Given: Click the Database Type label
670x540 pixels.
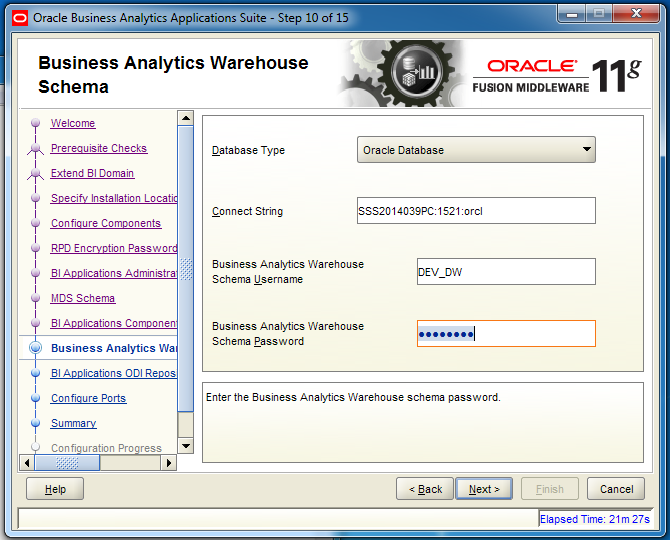Looking at the screenshot, I should [248, 150].
